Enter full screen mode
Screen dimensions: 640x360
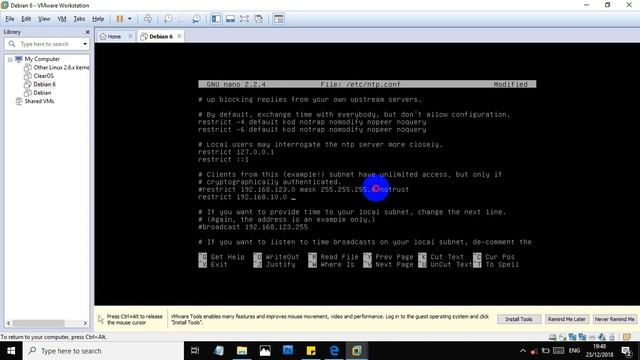tap(244, 19)
